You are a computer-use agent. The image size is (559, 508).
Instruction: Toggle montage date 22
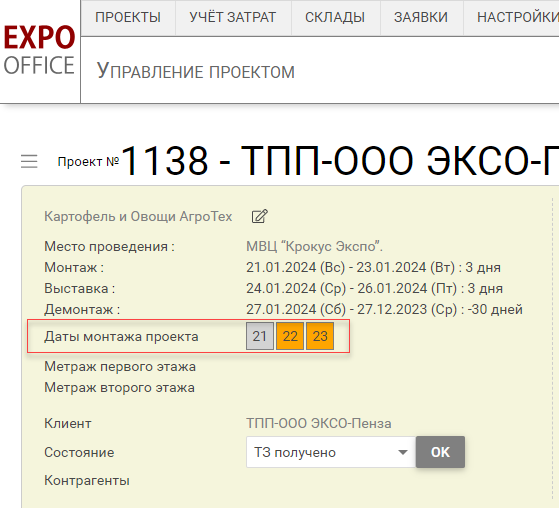point(290,336)
